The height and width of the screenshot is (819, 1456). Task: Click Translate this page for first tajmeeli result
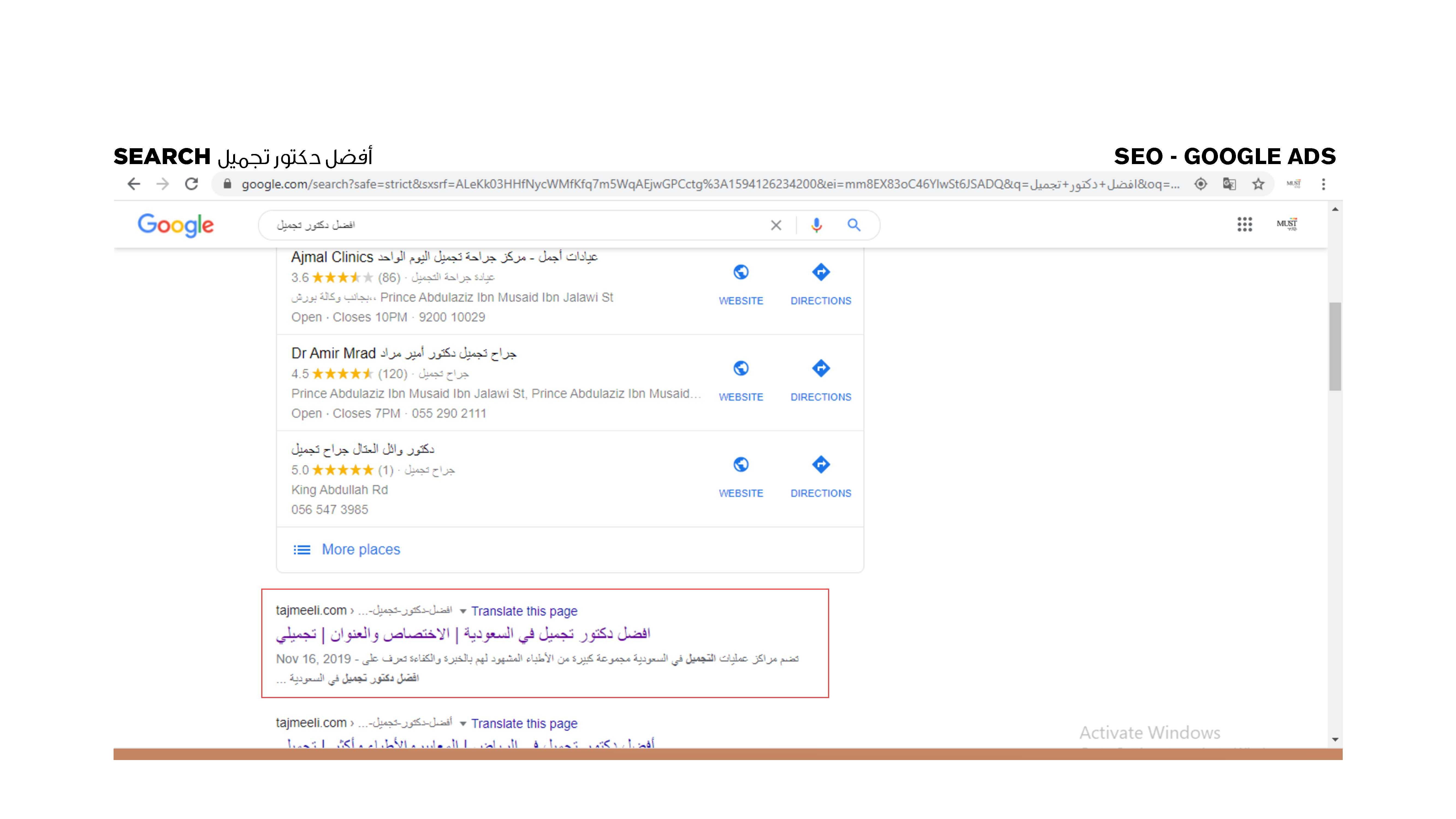pos(524,612)
